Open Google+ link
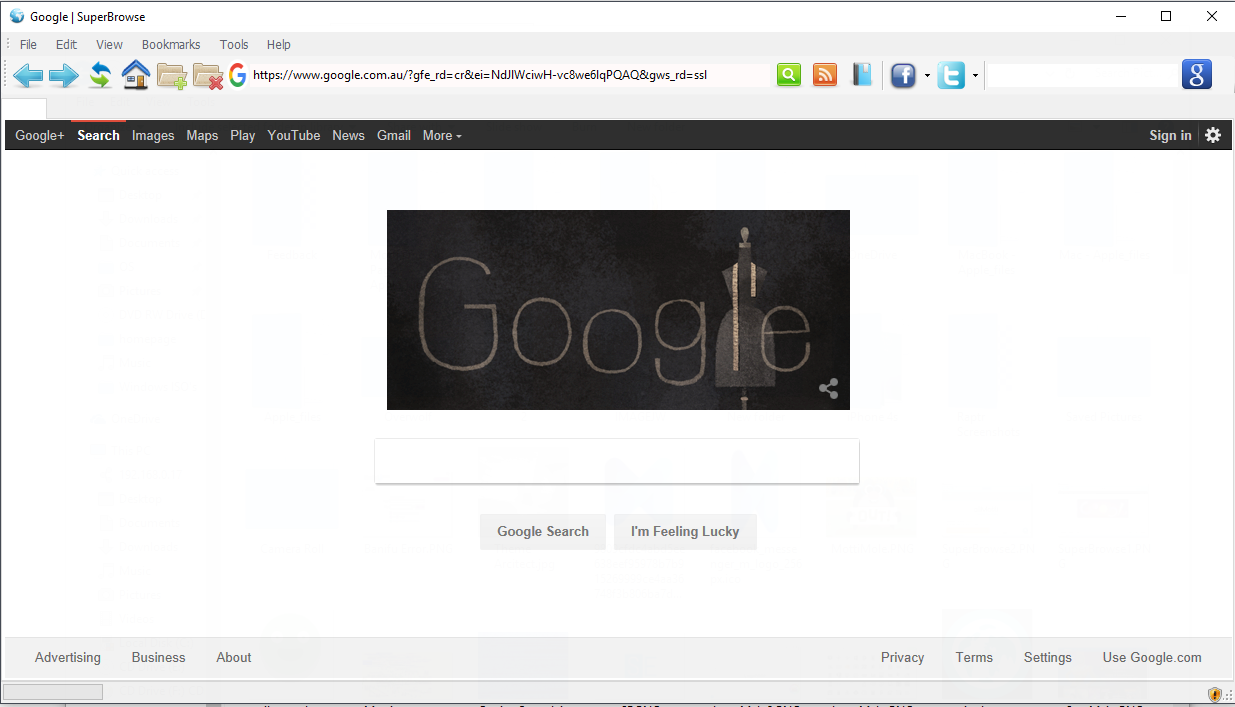 40,135
